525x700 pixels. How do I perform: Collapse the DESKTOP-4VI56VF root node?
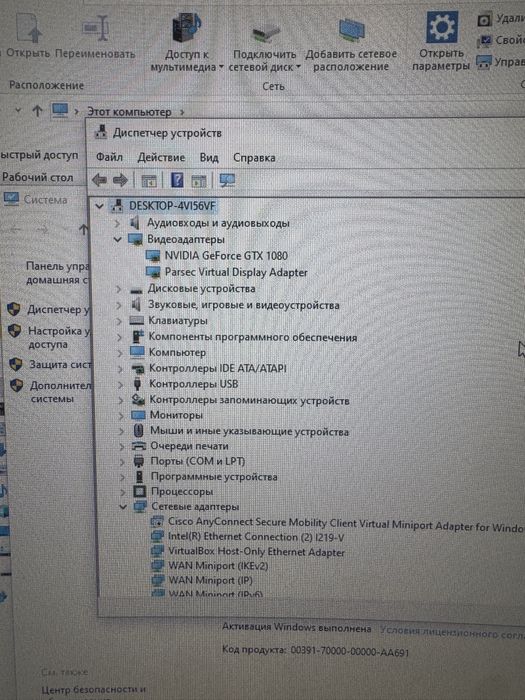point(99,206)
